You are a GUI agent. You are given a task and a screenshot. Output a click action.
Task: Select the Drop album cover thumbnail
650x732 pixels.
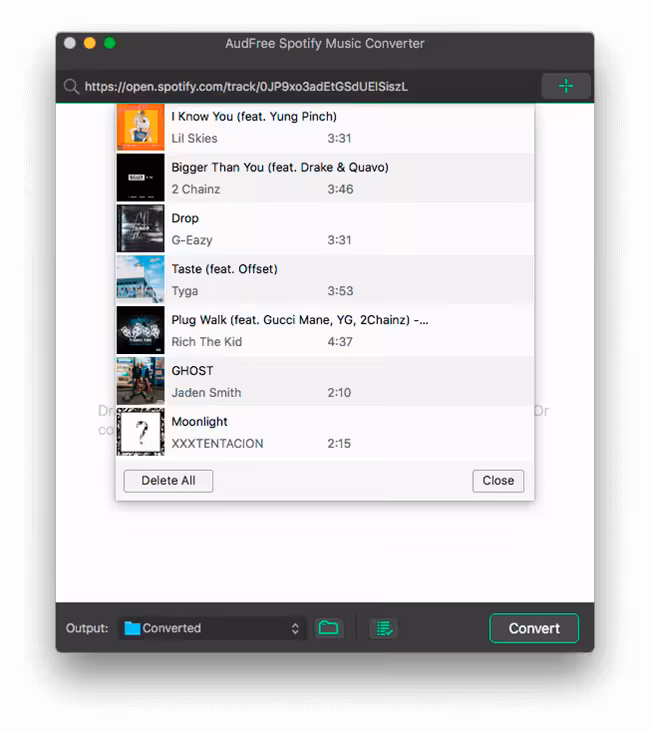(x=141, y=229)
